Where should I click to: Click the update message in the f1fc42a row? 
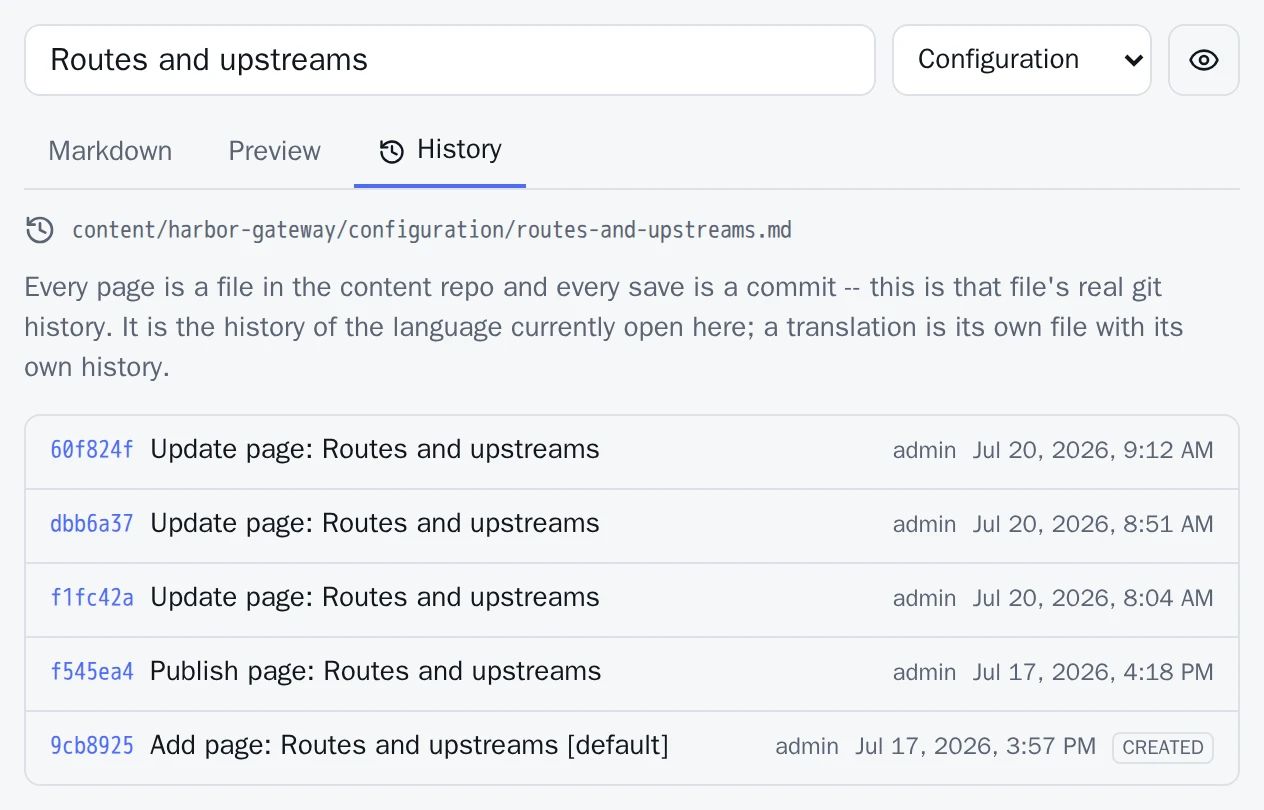click(x=375, y=598)
